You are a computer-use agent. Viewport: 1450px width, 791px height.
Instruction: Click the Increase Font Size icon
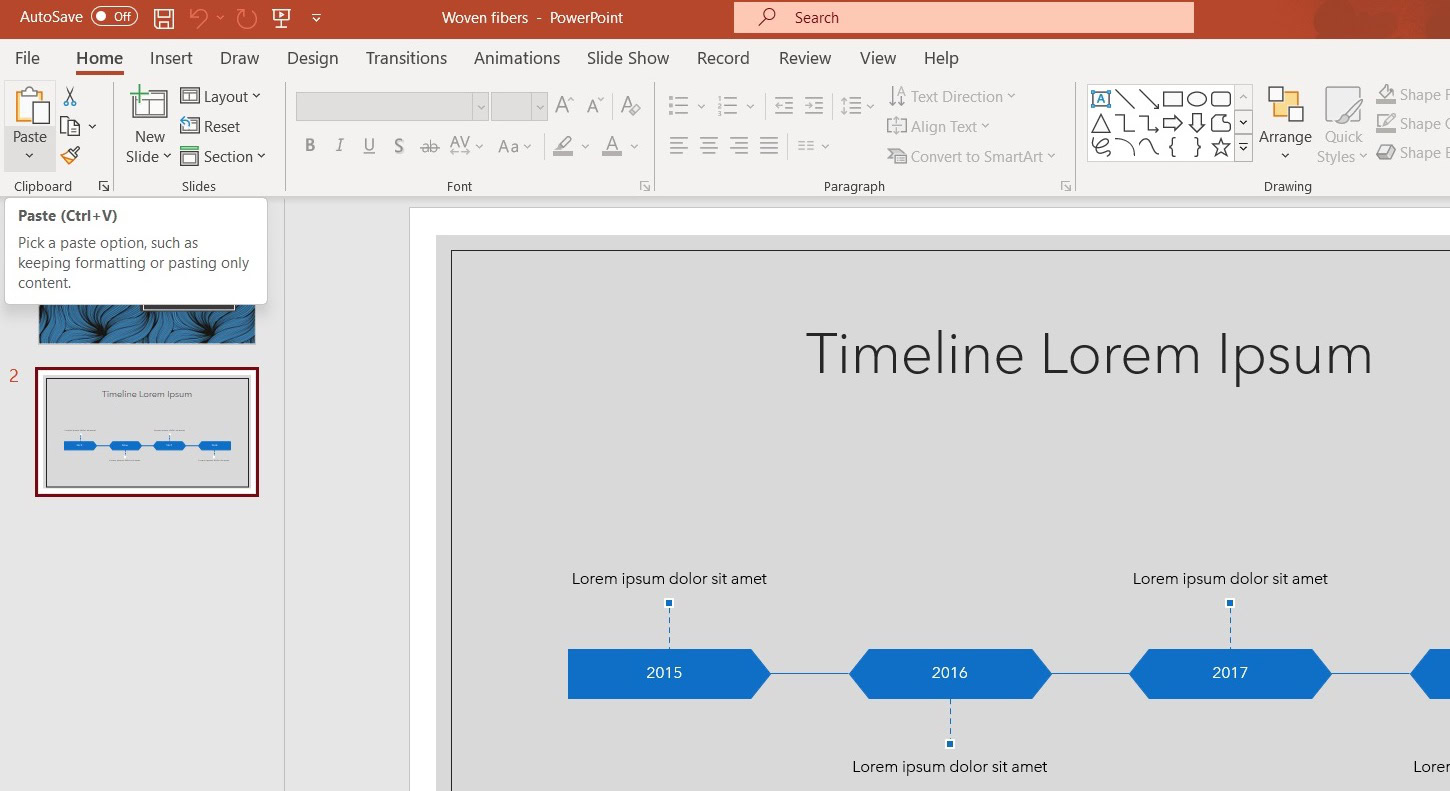[x=564, y=105]
